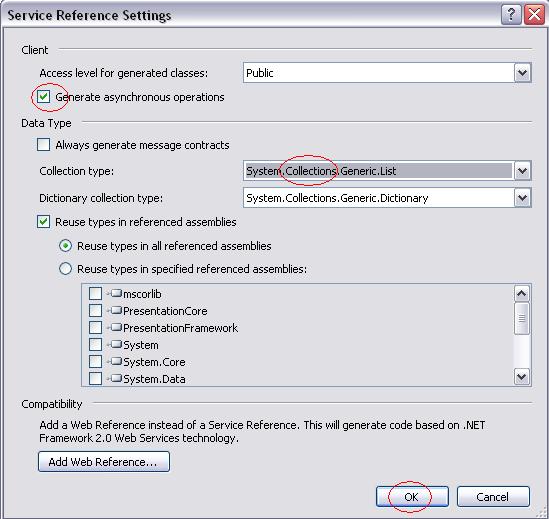The image size is (549, 519).
Task: Open the Dictionary collection type dropdown
Action: tap(522, 198)
